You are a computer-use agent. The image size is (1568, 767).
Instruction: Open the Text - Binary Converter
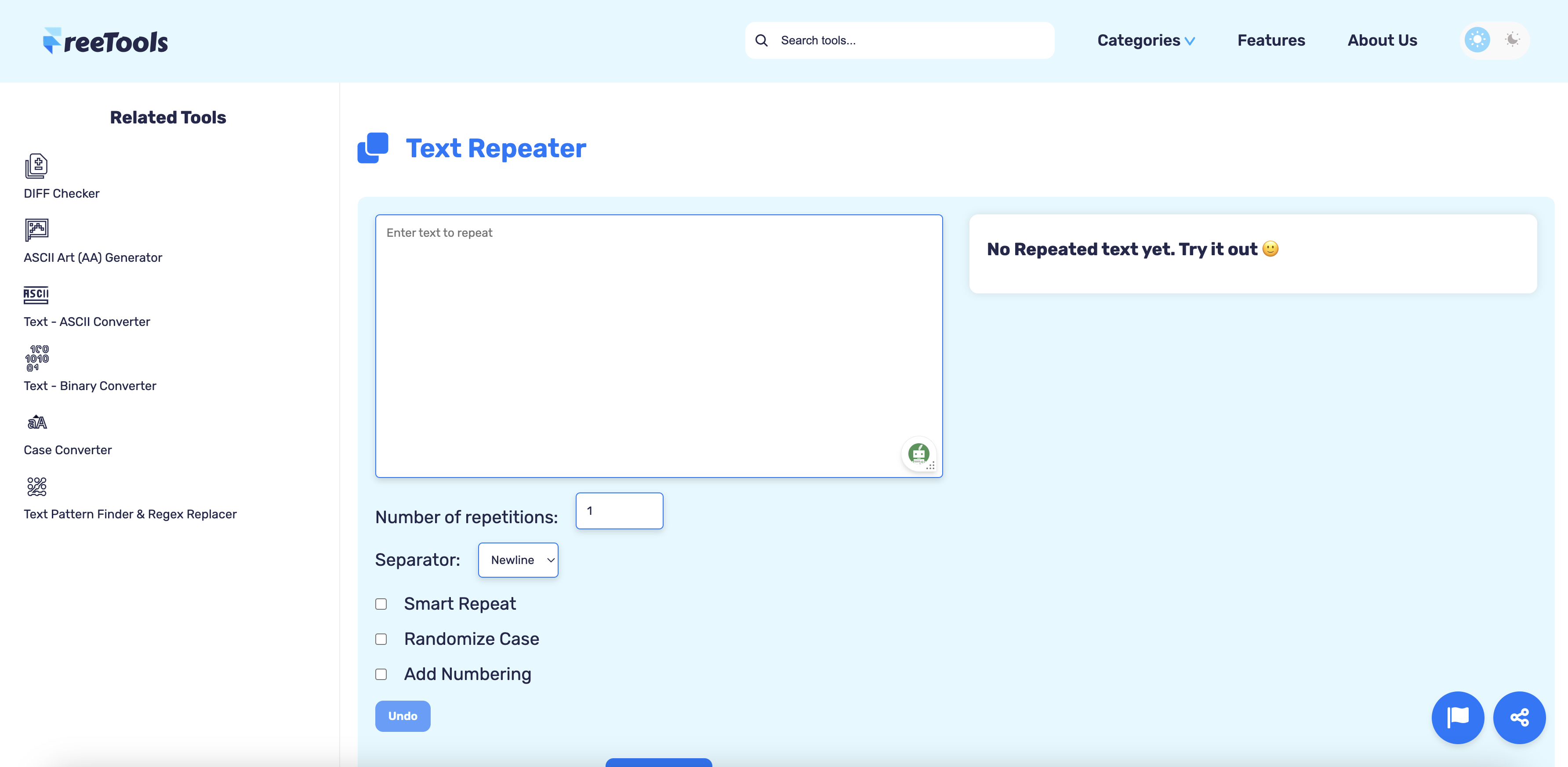[90, 386]
